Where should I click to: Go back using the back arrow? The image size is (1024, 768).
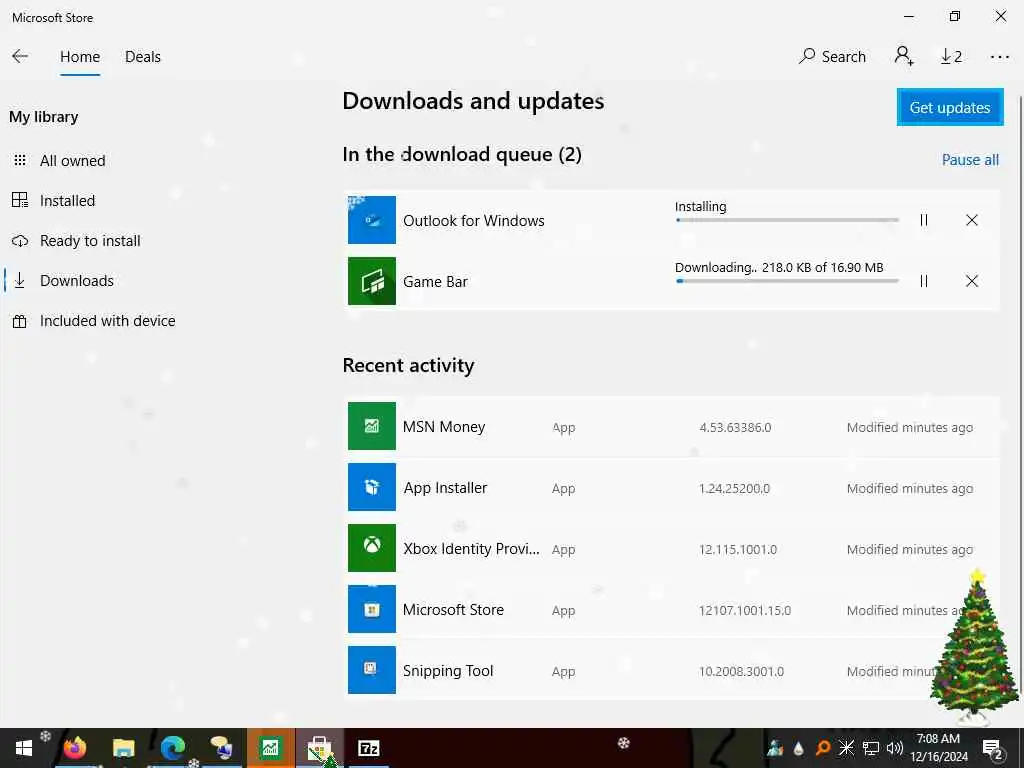[20, 57]
